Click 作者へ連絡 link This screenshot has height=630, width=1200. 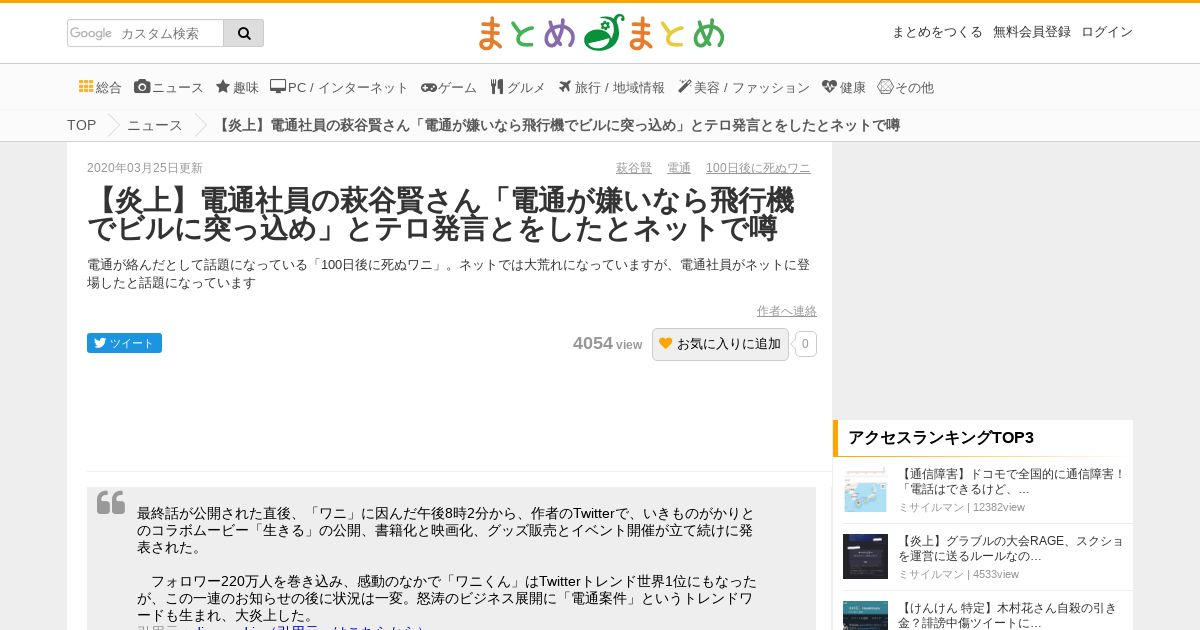pyautogui.click(x=787, y=311)
